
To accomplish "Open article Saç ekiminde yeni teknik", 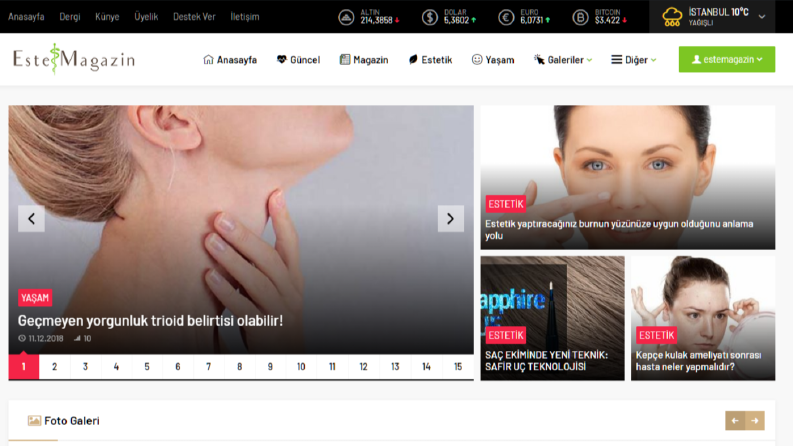I will (x=546, y=361).
